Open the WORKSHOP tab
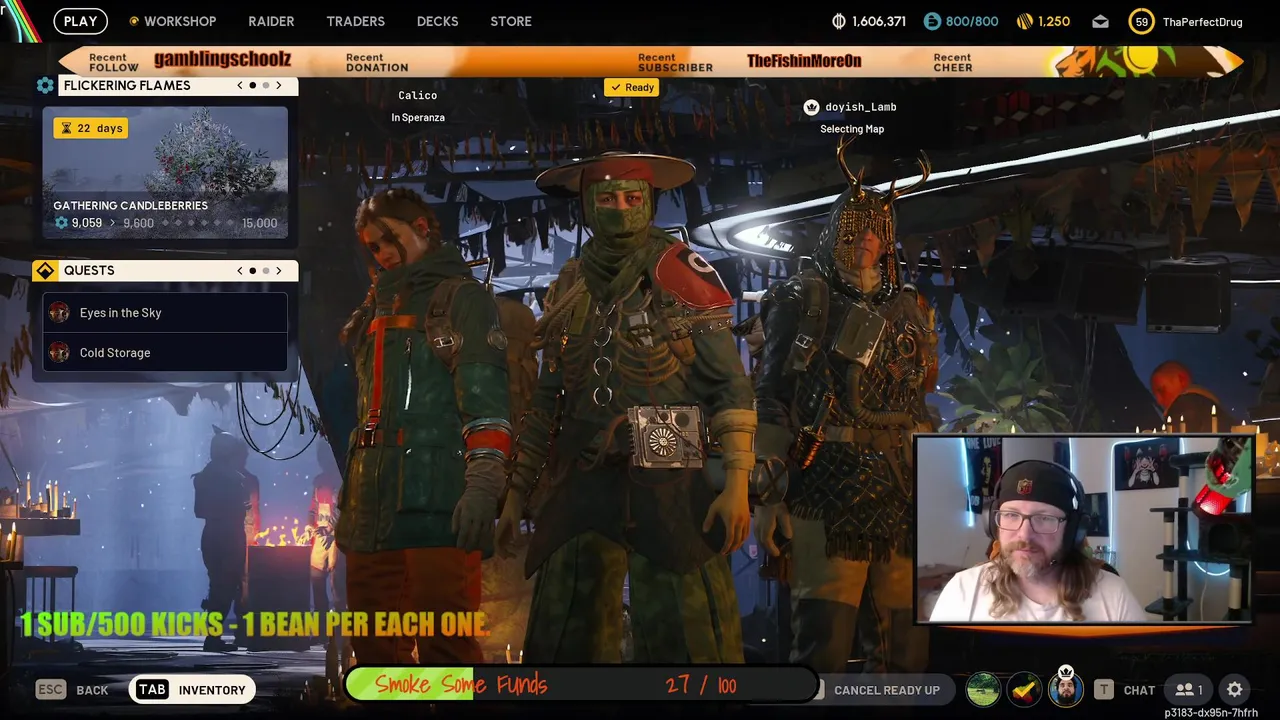The image size is (1280, 720). pos(172,21)
